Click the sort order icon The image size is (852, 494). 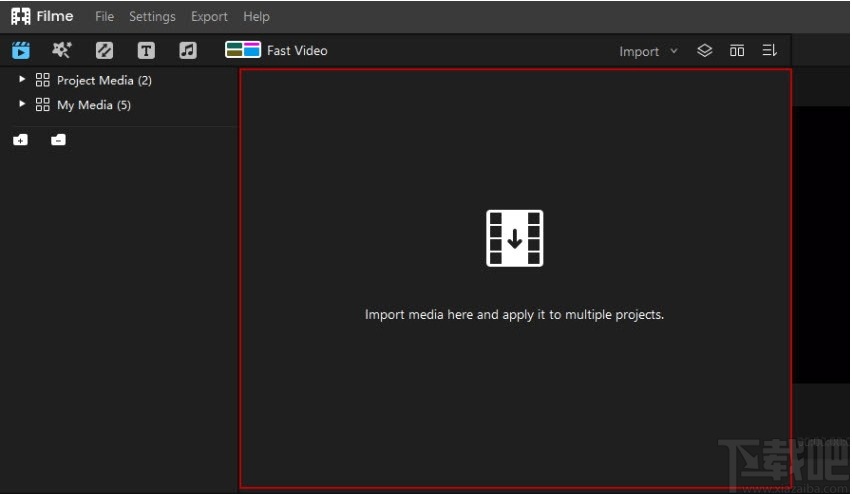(769, 51)
